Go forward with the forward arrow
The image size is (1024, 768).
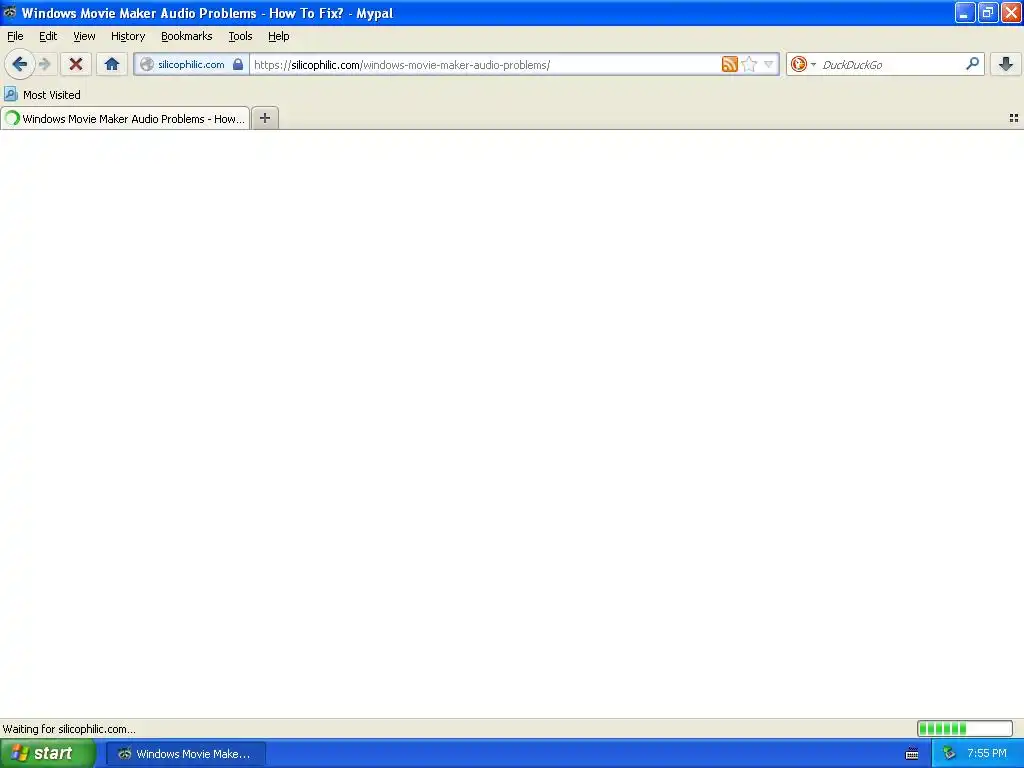coord(45,64)
